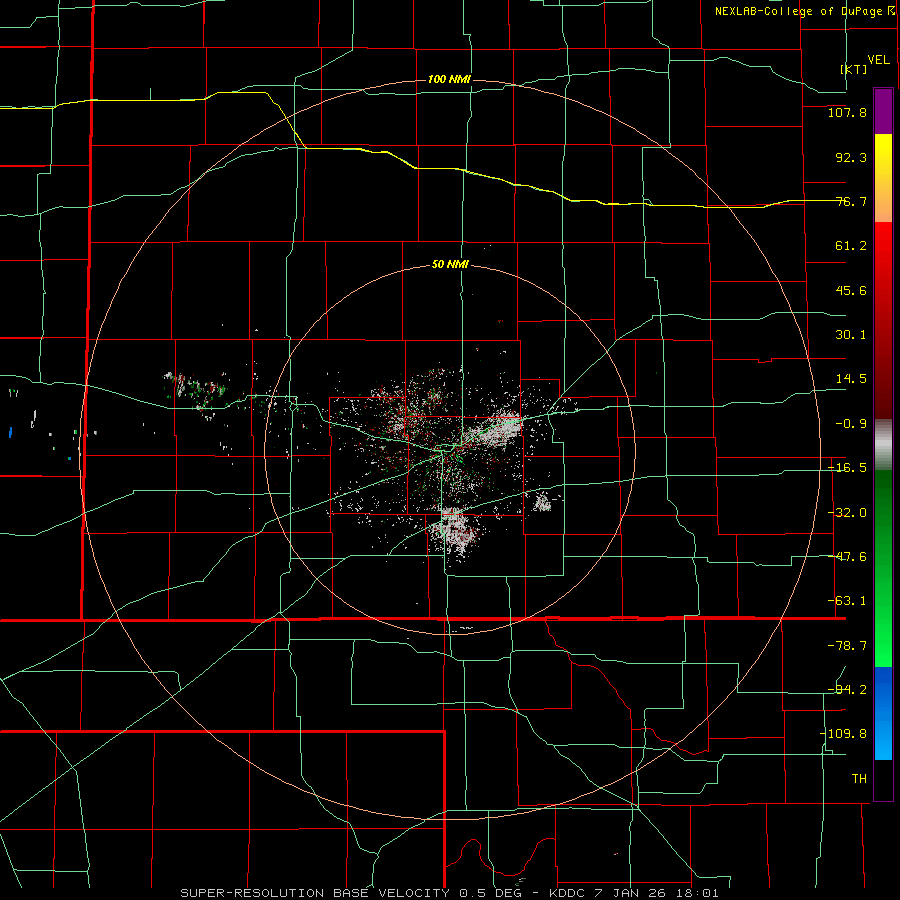Click the -63.1 velocity scale value

(x=847, y=601)
